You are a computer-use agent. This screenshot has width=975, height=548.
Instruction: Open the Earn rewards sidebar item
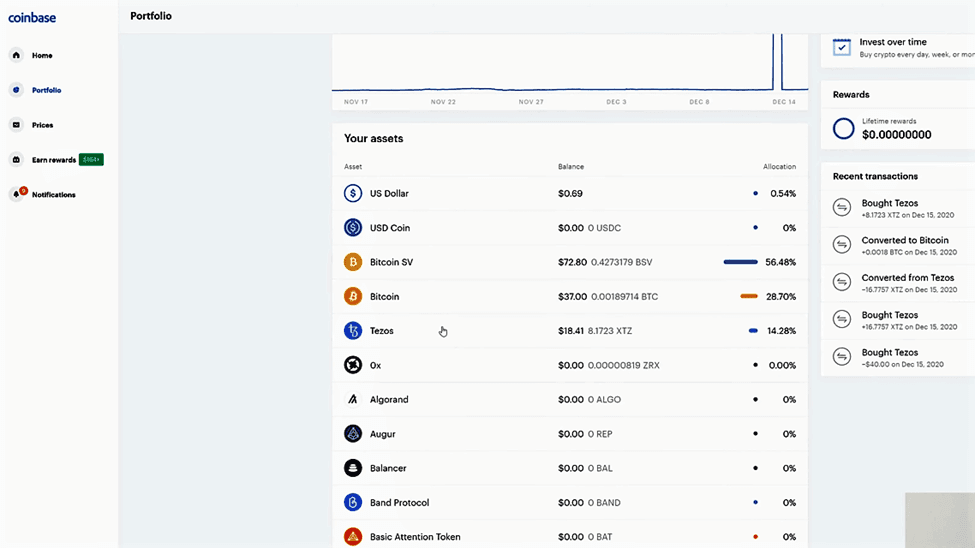tap(53, 160)
